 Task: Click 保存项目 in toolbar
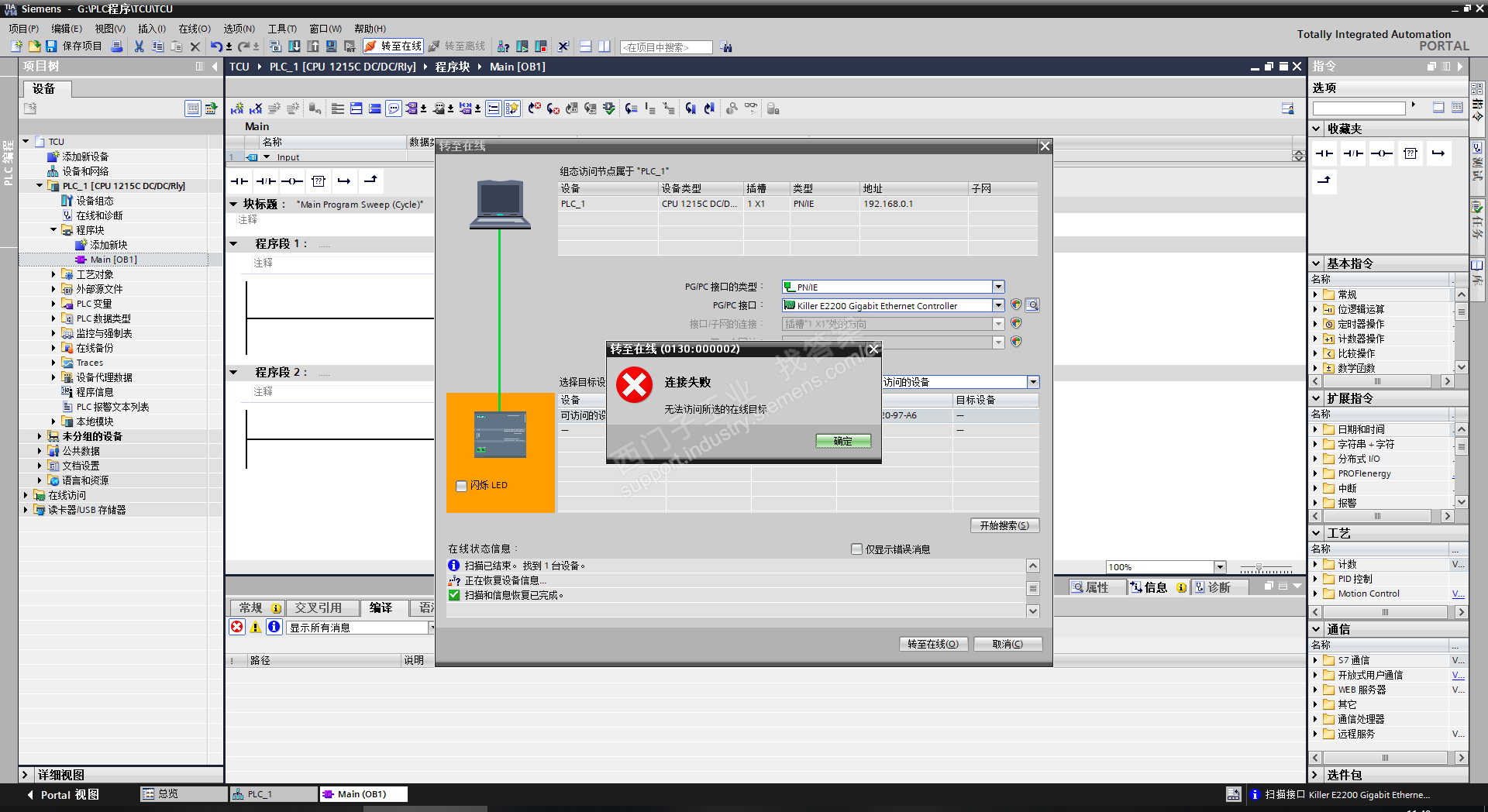pos(74,46)
